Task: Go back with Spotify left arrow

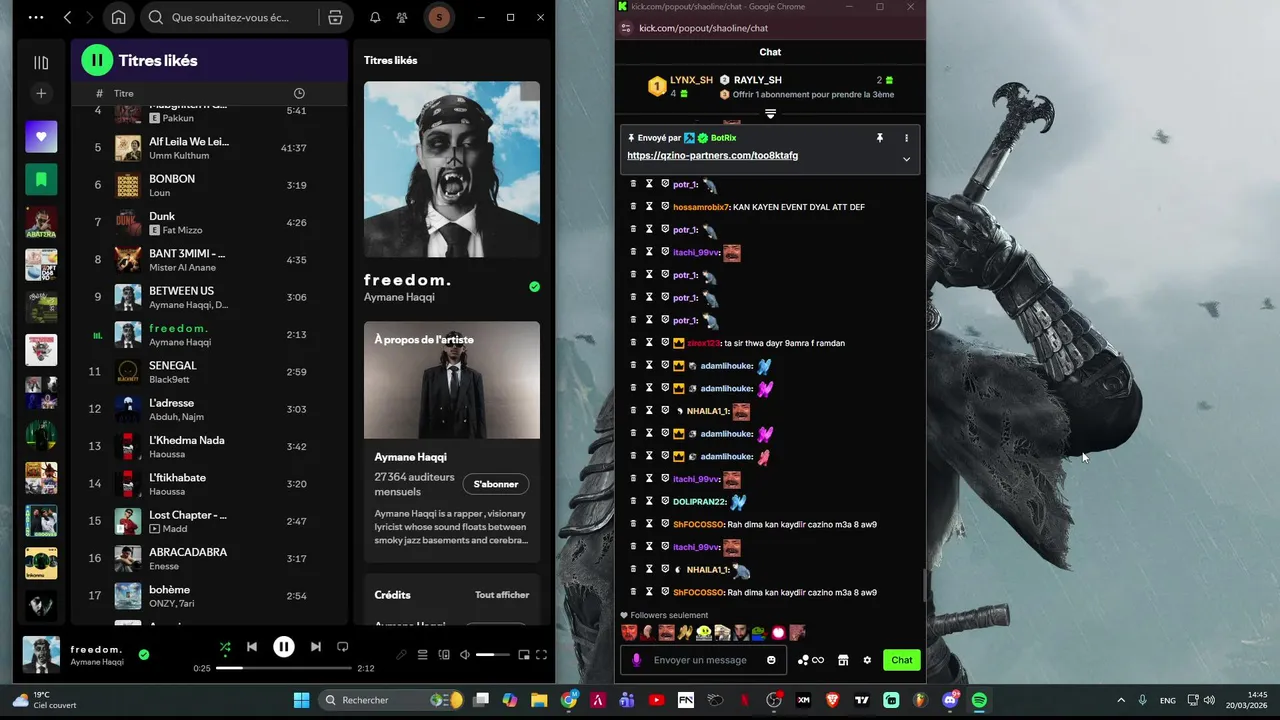Action: point(68,17)
